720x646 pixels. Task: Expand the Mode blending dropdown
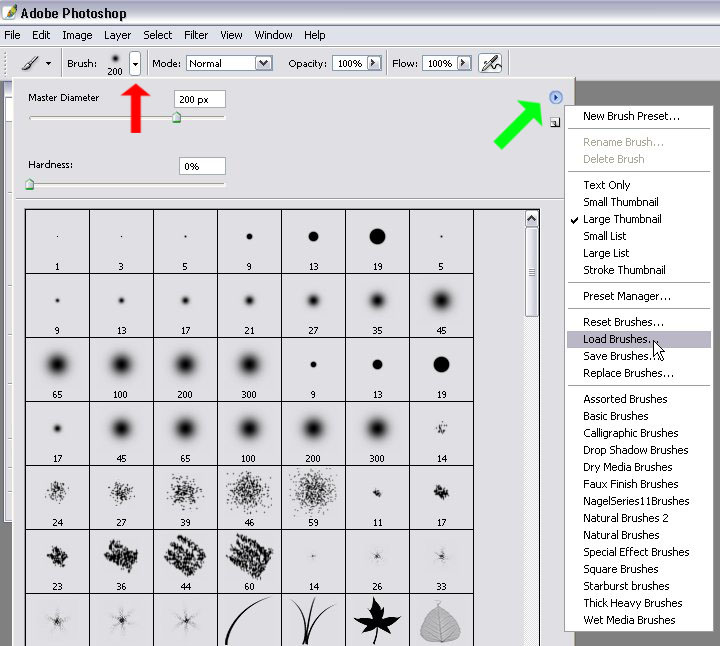point(264,63)
